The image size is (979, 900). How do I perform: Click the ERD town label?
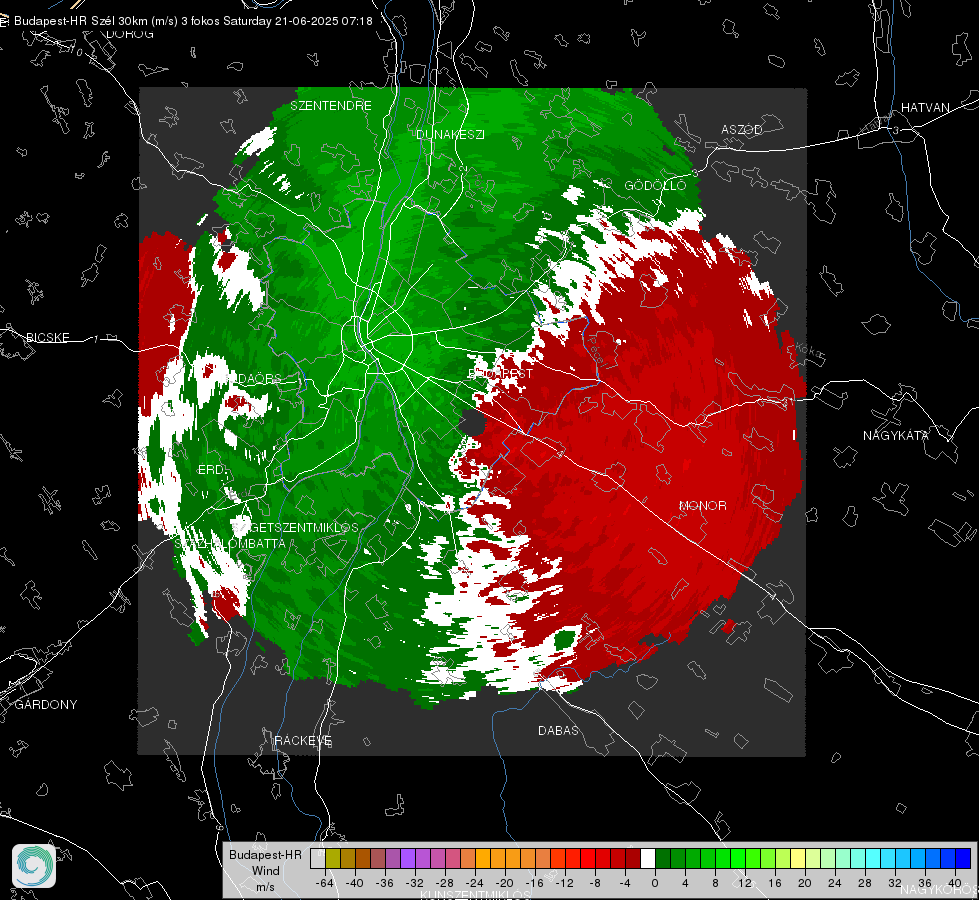[x=210, y=470]
